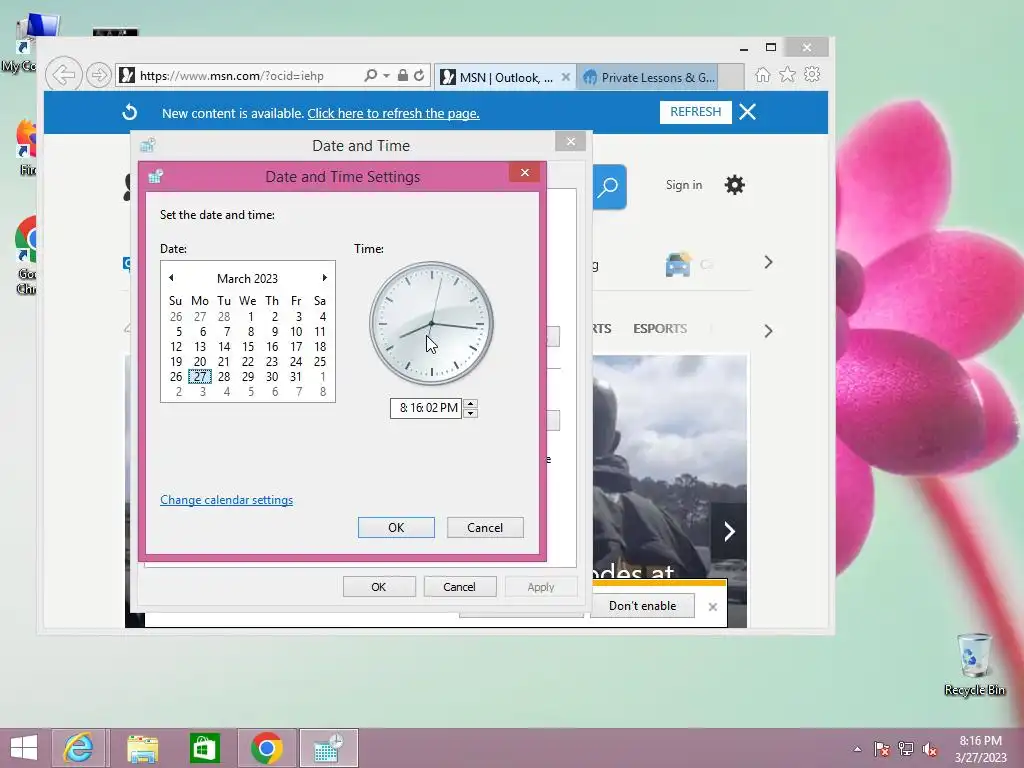Increase time with up spinner arrow
Image resolution: width=1024 pixels, height=768 pixels.
tap(470, 403)
